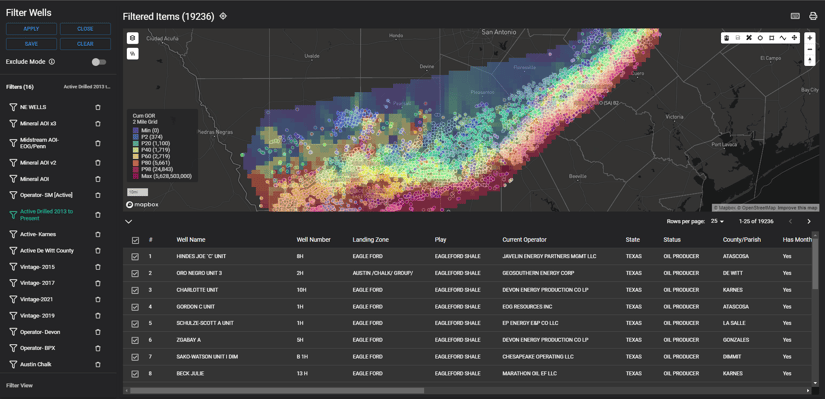Delete the Vintage- 2015 filter
The height and width of the screenshot is (399, 825).
pos(98,267)
